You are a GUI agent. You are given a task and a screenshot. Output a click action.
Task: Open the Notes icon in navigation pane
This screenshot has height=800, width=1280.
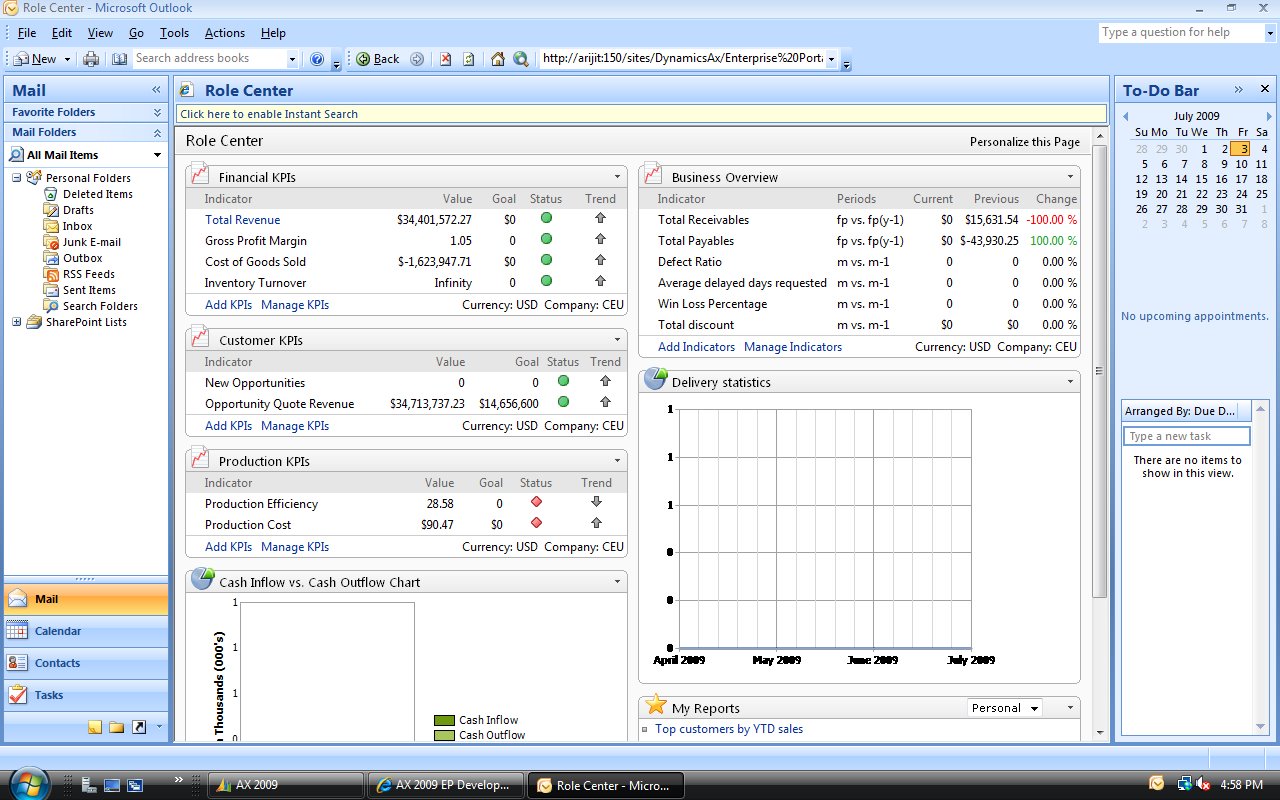95,727
